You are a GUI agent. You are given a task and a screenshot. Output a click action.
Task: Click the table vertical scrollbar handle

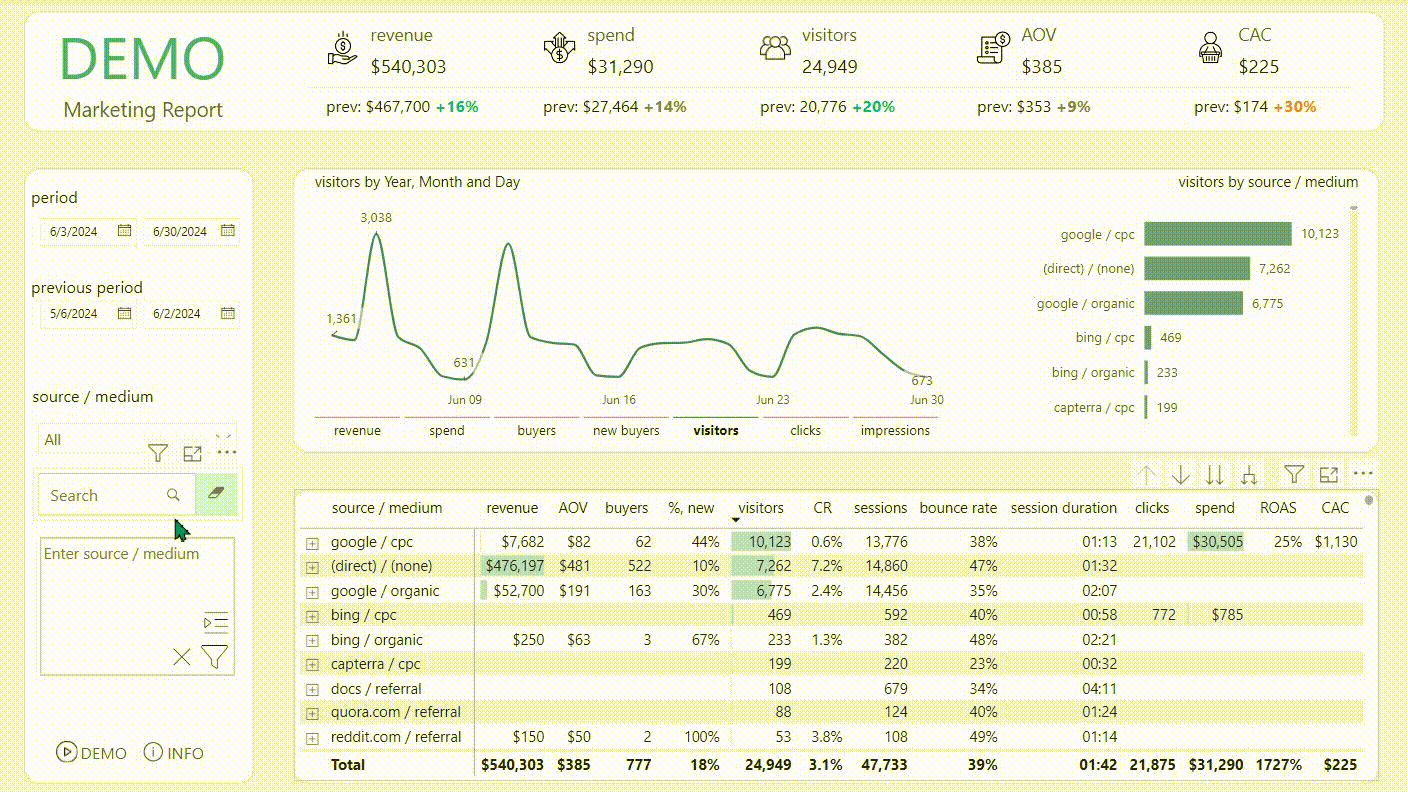click(1369, 501)
